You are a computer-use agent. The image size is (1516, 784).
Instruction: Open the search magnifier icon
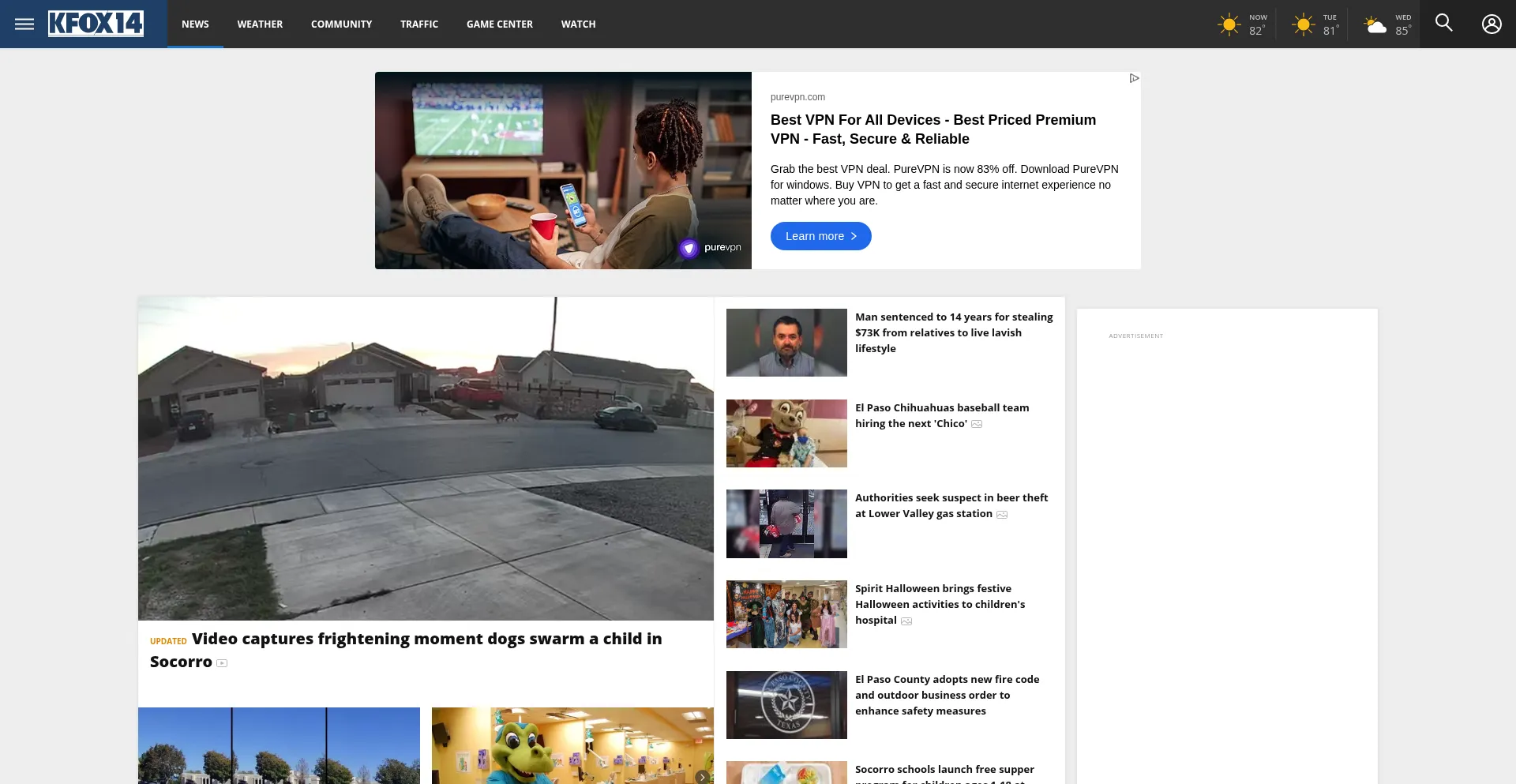click(x=1443, y=23)
